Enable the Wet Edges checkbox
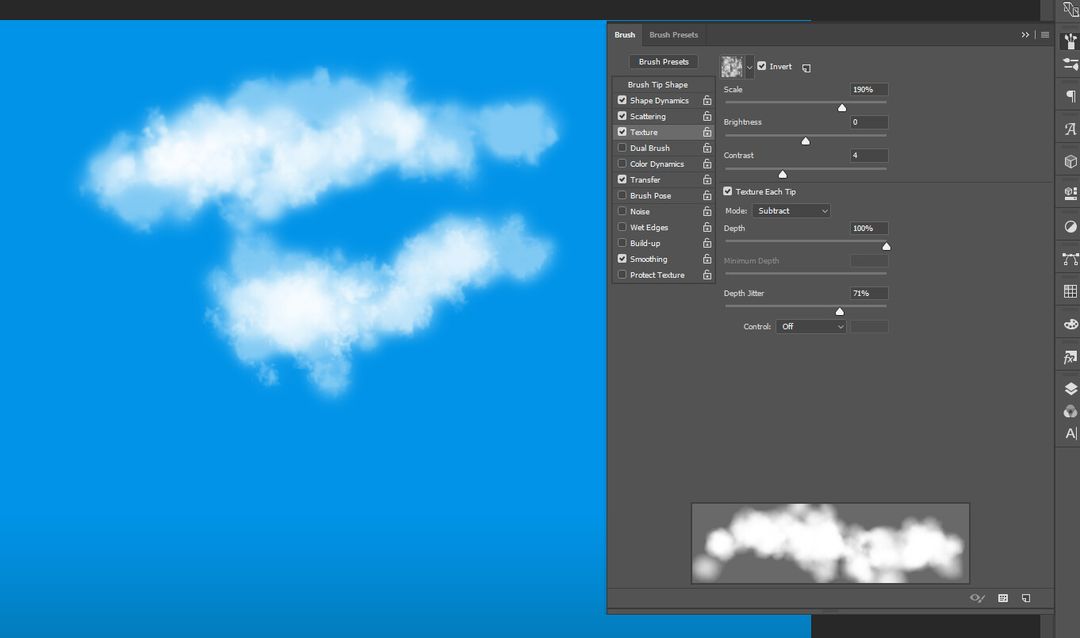The height and width of the screenshot is (638, 1080). [x=622, y=227]
